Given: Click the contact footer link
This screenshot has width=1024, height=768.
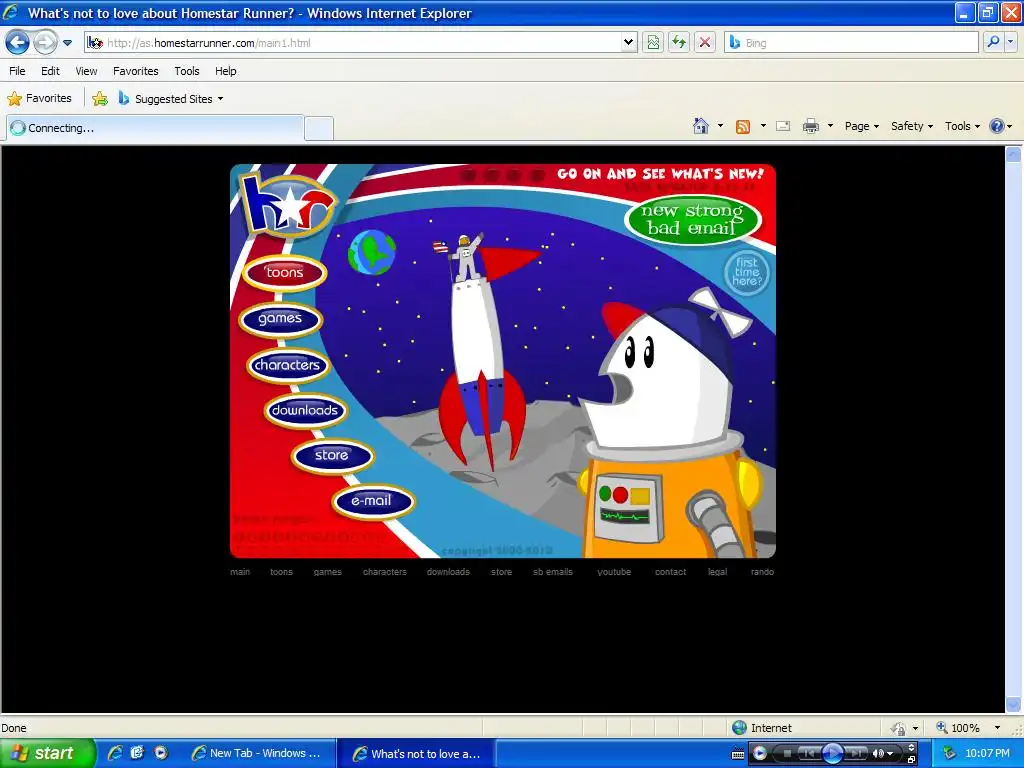Looking at the screenshot, I should point(670,572).
